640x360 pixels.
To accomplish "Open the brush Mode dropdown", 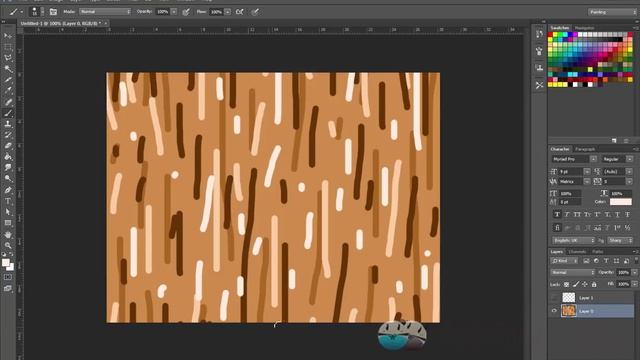I will (105, 12).
